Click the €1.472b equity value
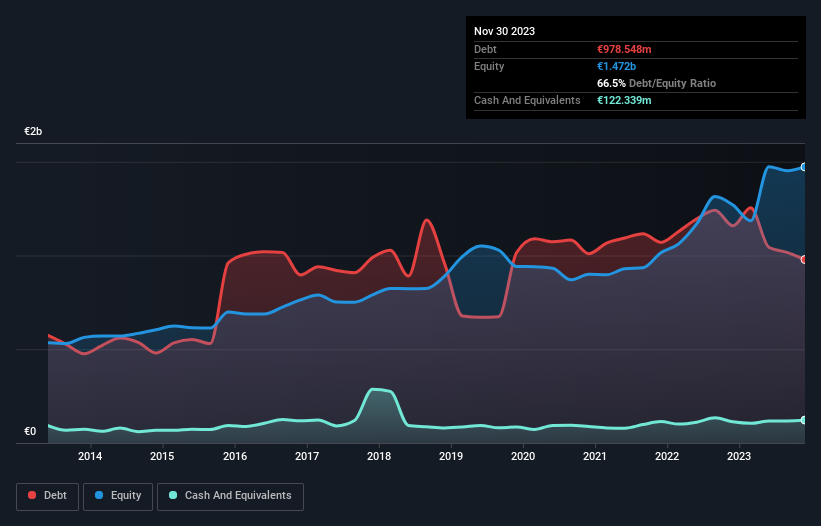The height and width of the screenshot is (526, 821). pyautogui.click(x=616, y=66)
